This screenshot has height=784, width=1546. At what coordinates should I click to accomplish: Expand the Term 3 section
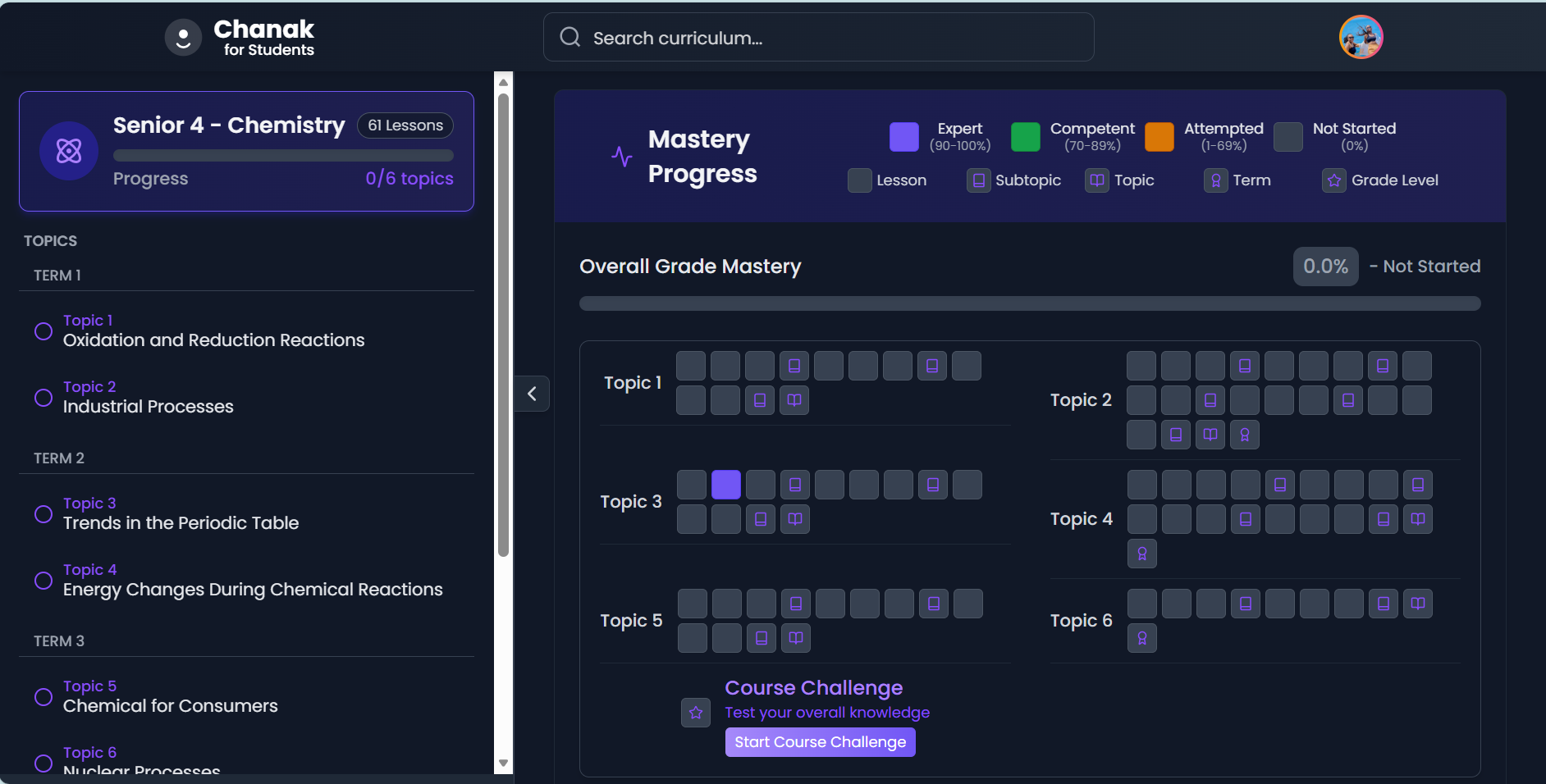tap(58, 640)
